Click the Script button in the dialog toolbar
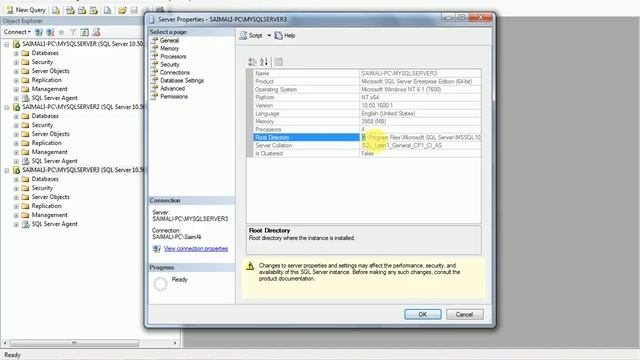 [251, 36]
